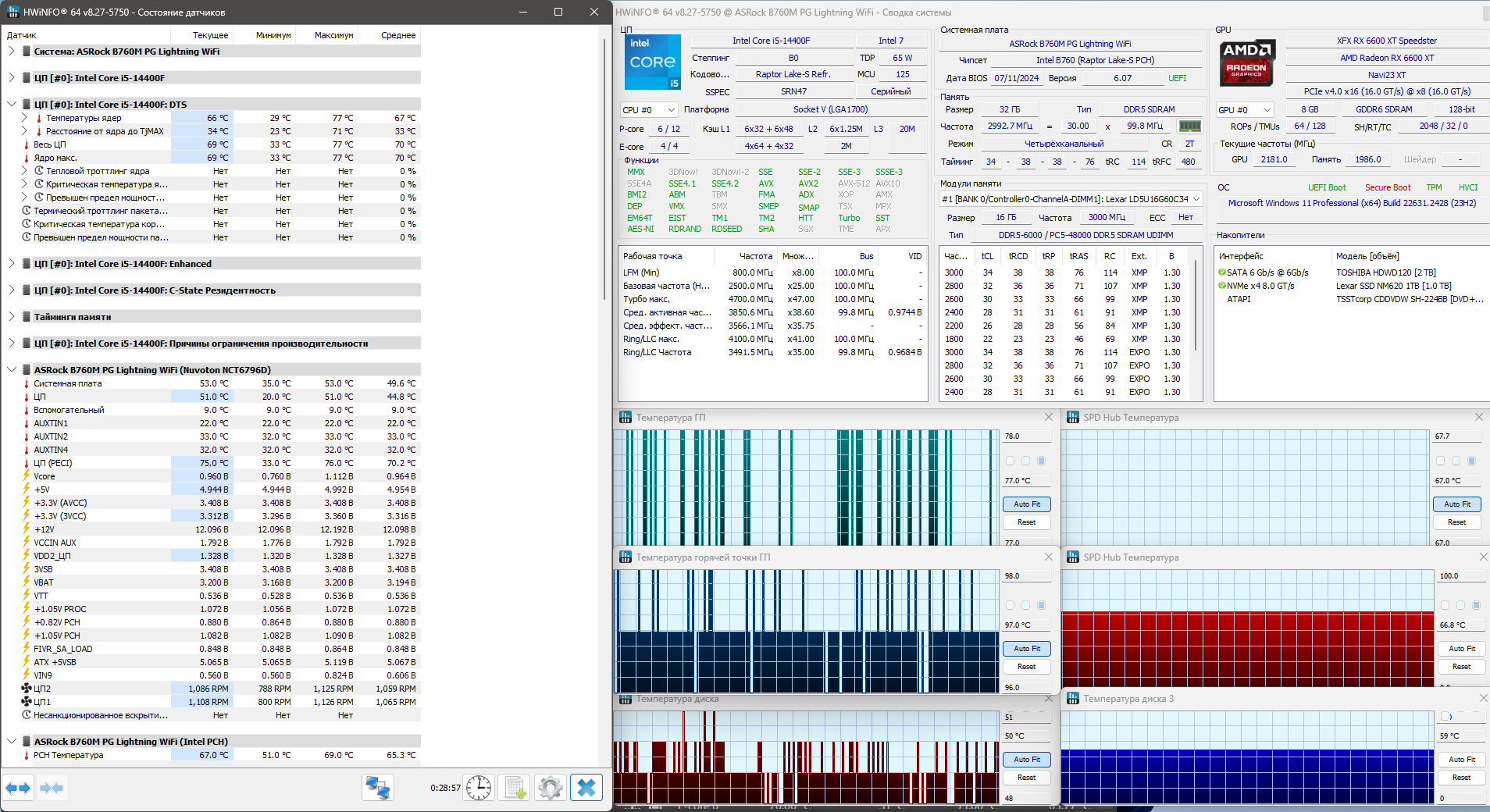1490x812 pixels.
Task: Click the Intel Core i5 logo
Action: [x=653, y=62]
